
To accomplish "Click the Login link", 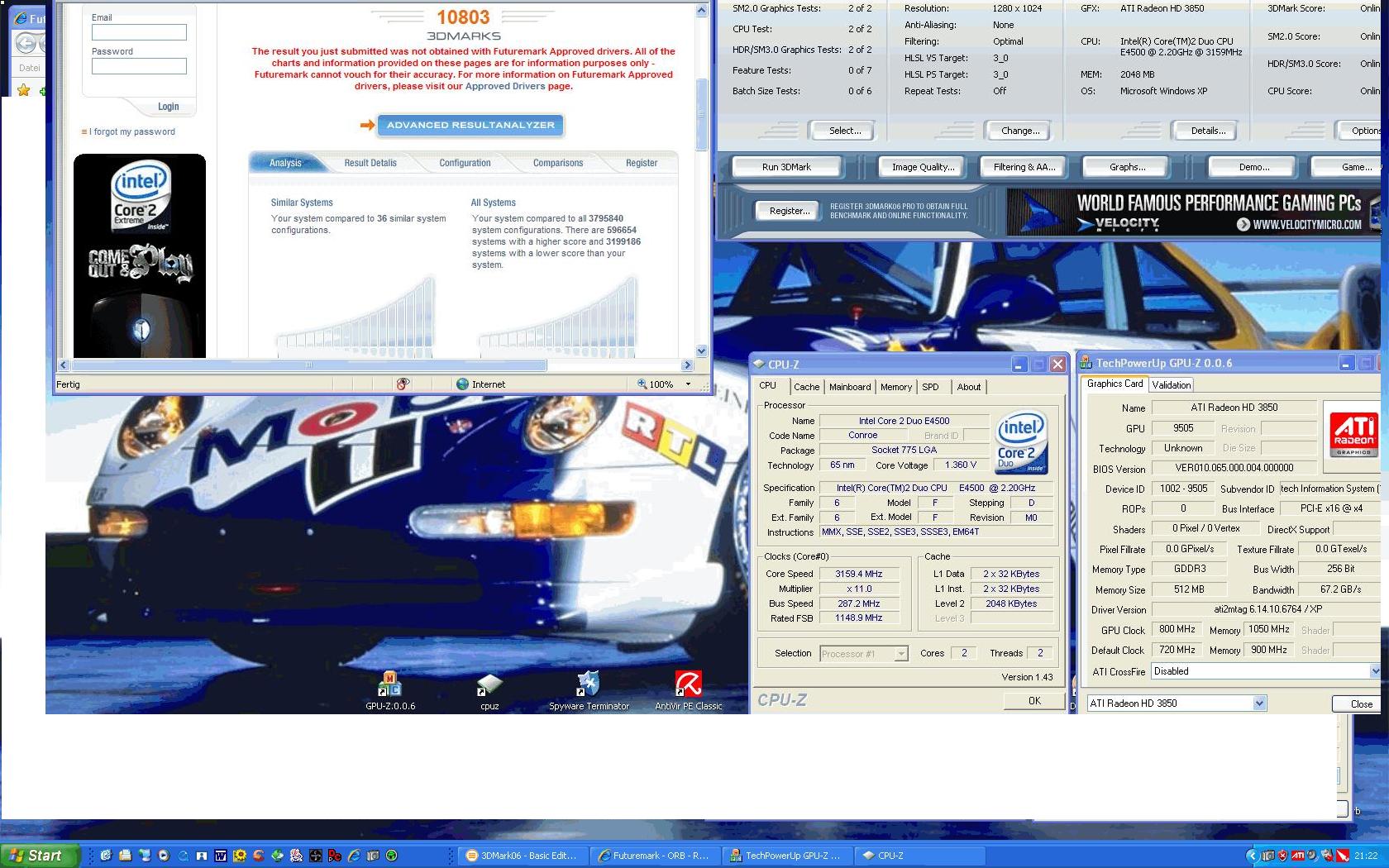I will click(168, 107).
